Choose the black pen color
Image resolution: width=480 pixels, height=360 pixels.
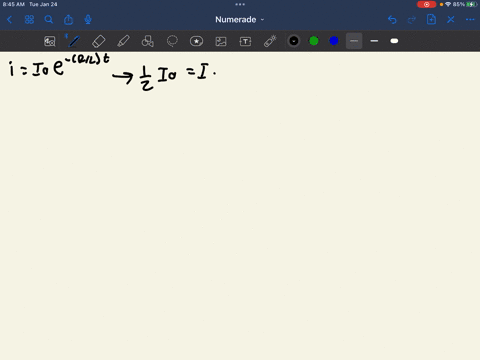coord(294,41)
